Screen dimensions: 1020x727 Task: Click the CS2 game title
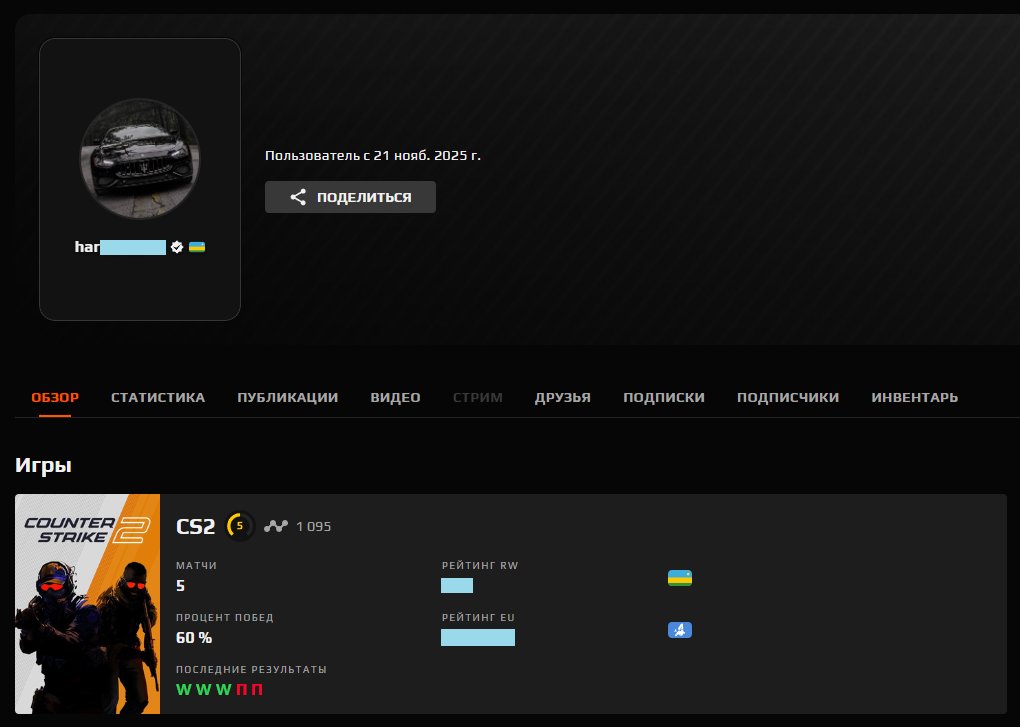195,526
